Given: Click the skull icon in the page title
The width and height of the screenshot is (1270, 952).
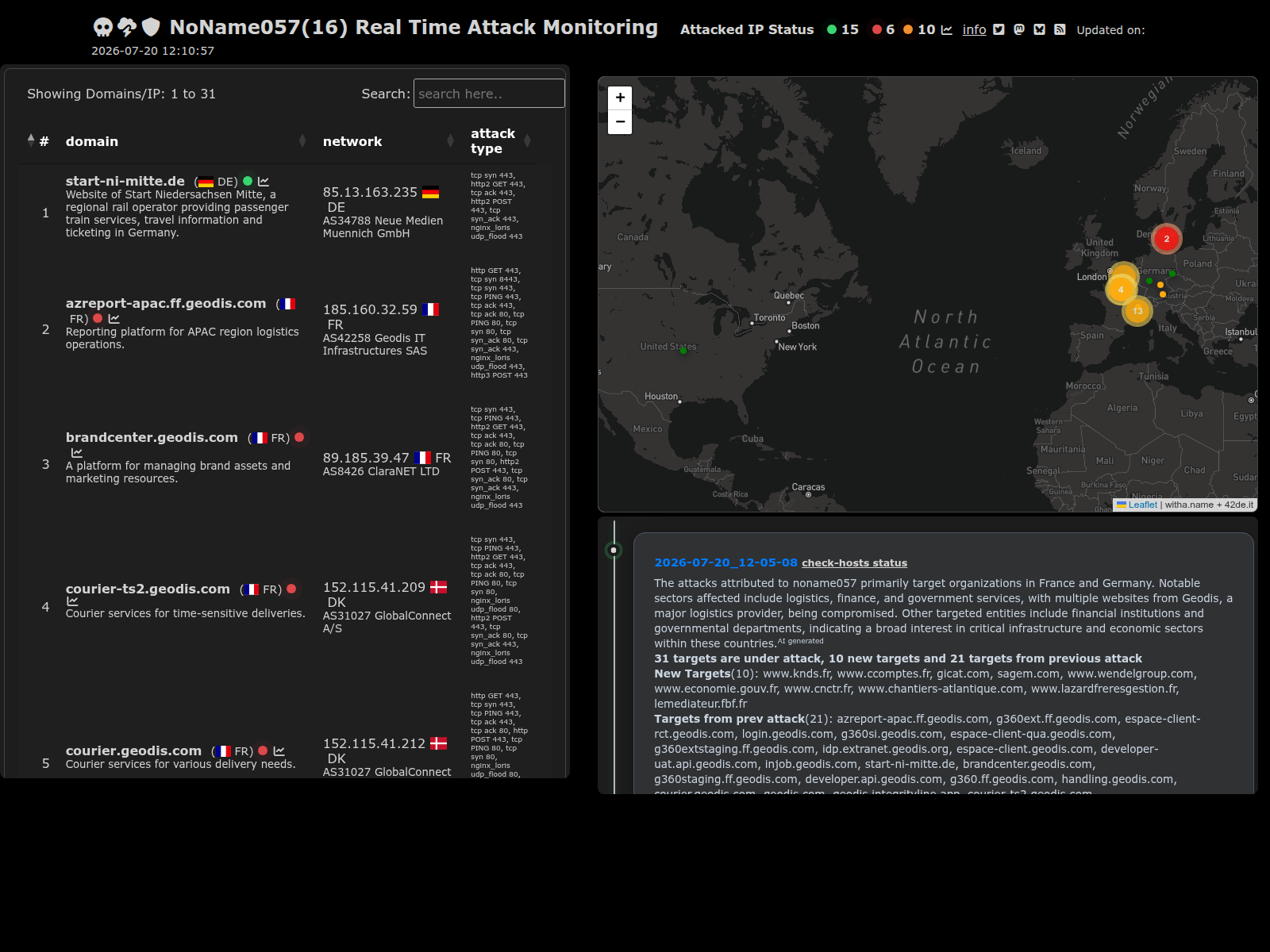Looking at the screenshot, I should click(103, 28).
